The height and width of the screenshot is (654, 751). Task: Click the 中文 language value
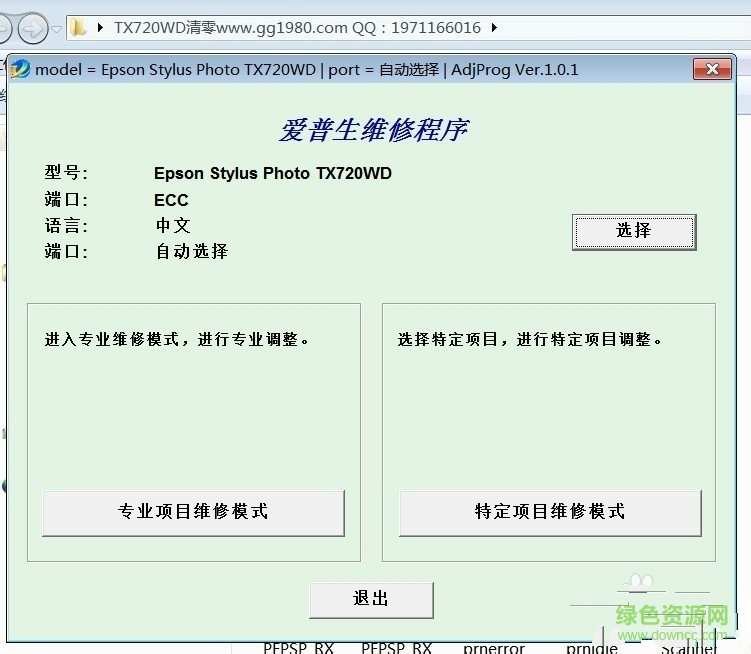[x=173, y=225]
